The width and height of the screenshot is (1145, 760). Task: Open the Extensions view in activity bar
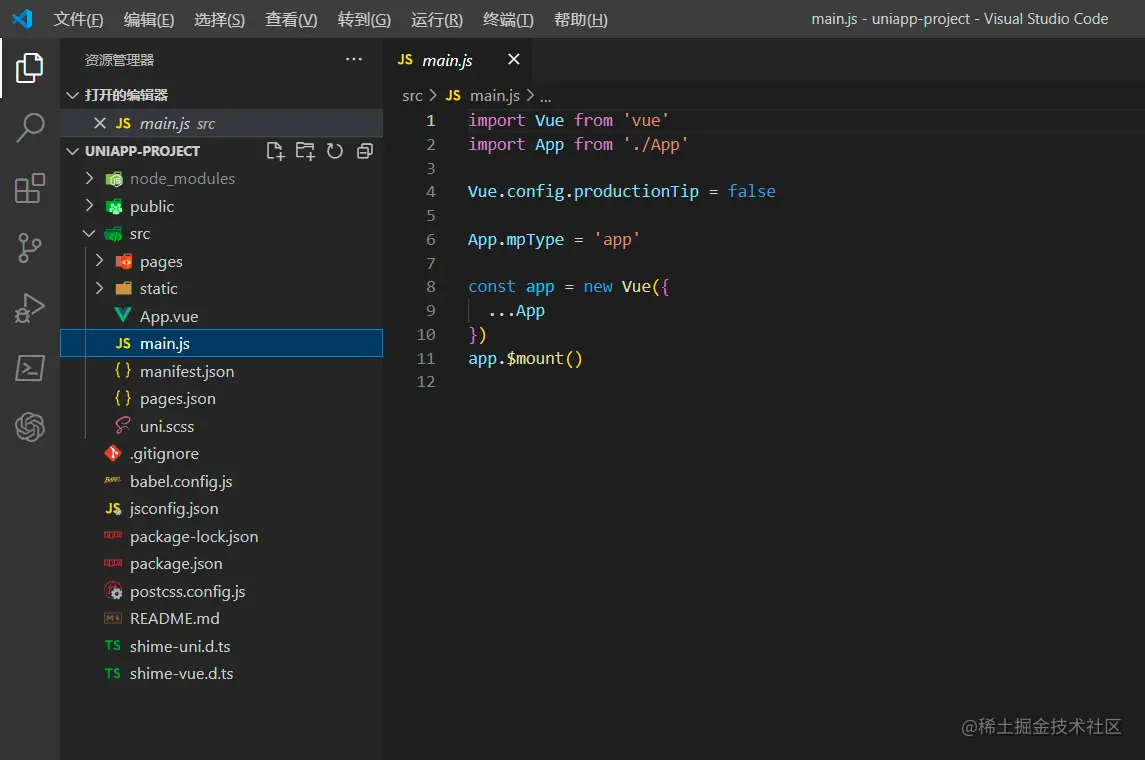(30, 188)
